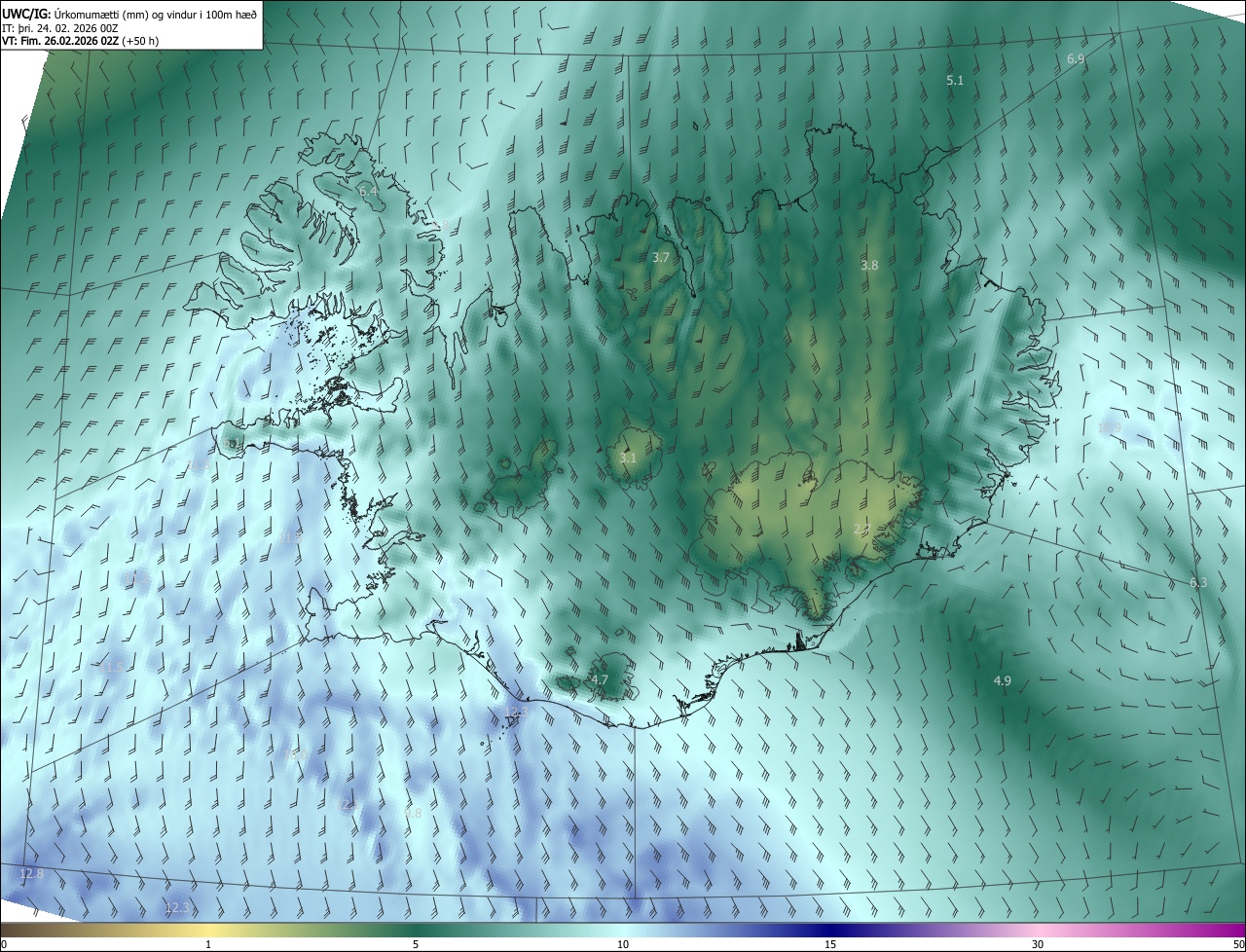Click the colorbar tick label '5'
This screenshot has height=952, width=1246.
[x=416, y=945]
